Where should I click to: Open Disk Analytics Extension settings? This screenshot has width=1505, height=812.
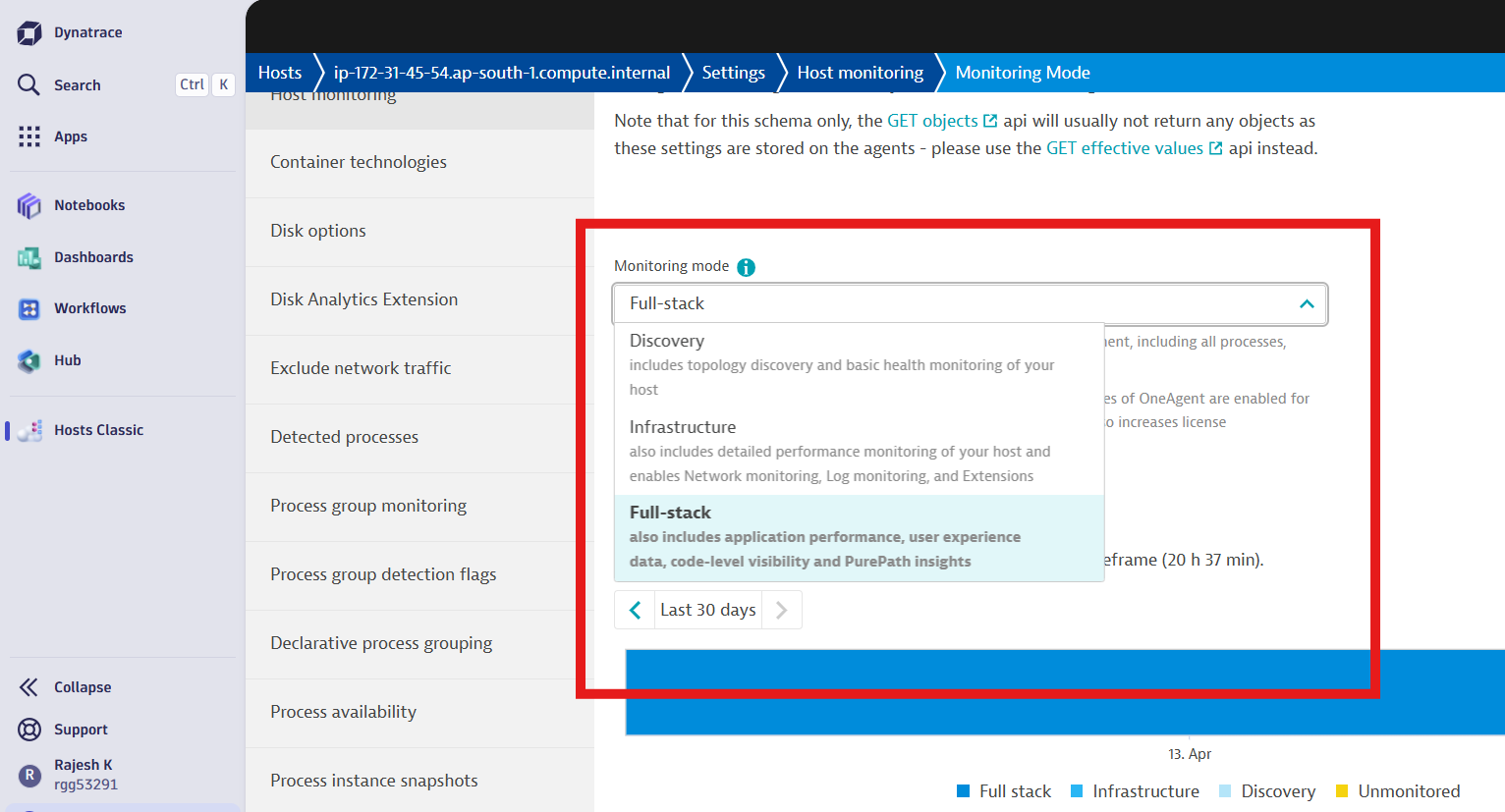click(419, 299)
